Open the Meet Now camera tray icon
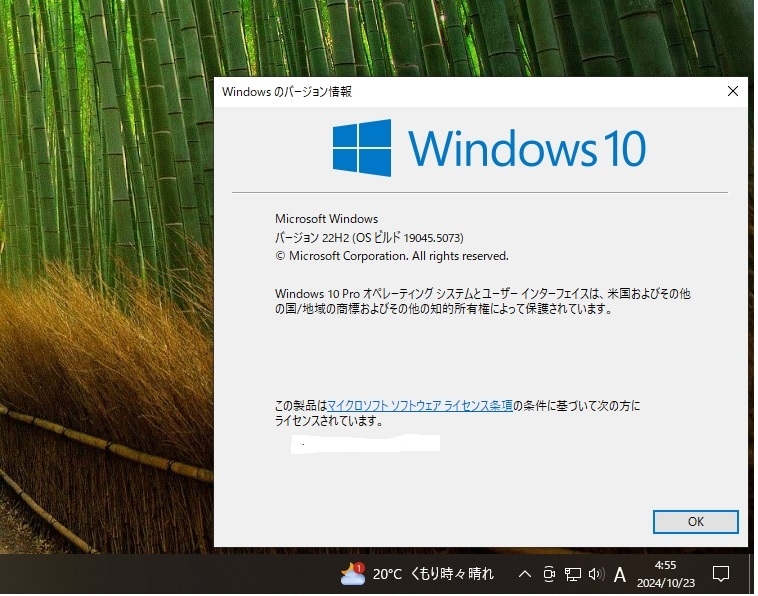758x596 pixels. [x=549, y=574]
